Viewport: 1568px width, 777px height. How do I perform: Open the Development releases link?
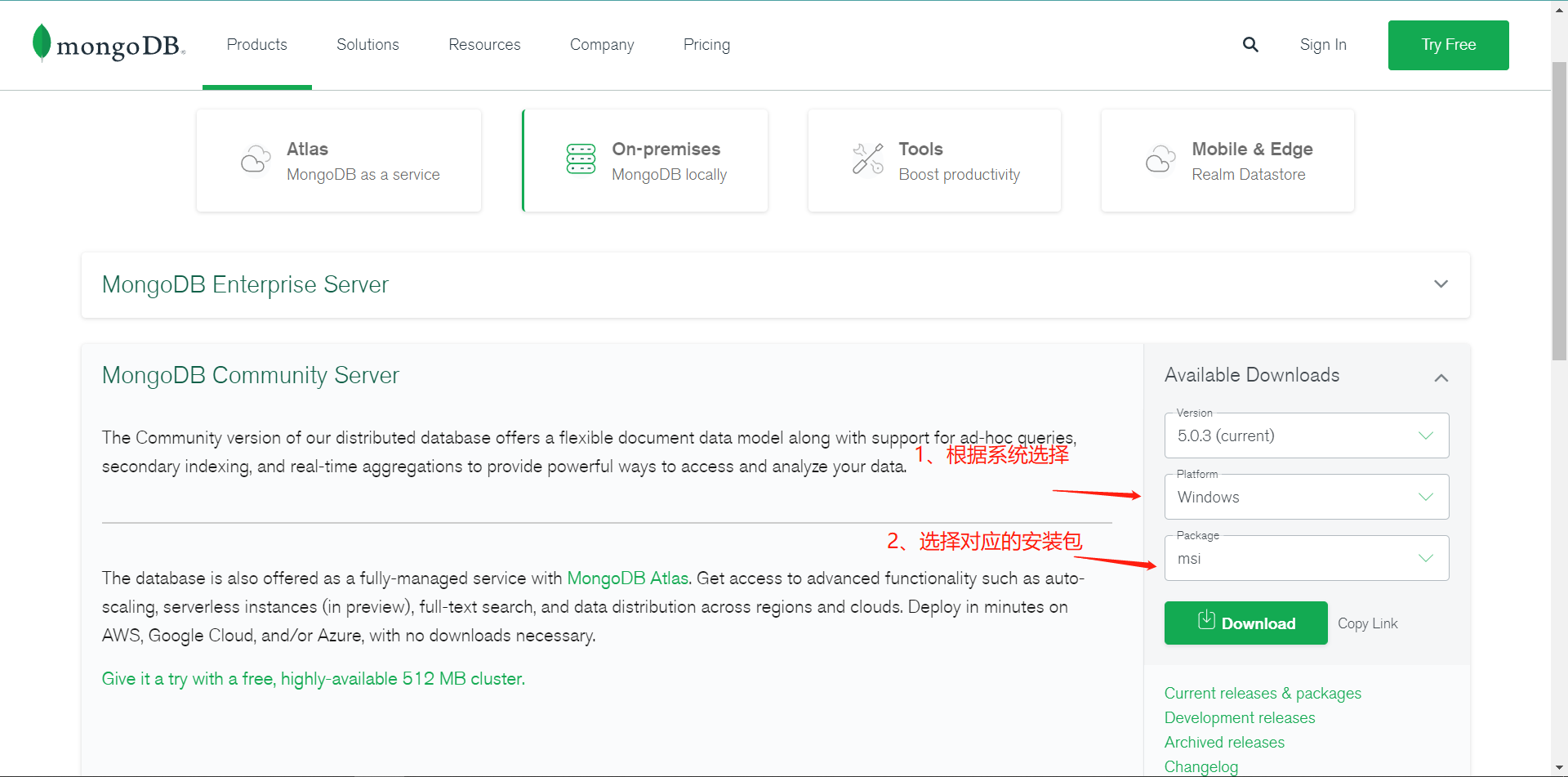(1240, 718)
